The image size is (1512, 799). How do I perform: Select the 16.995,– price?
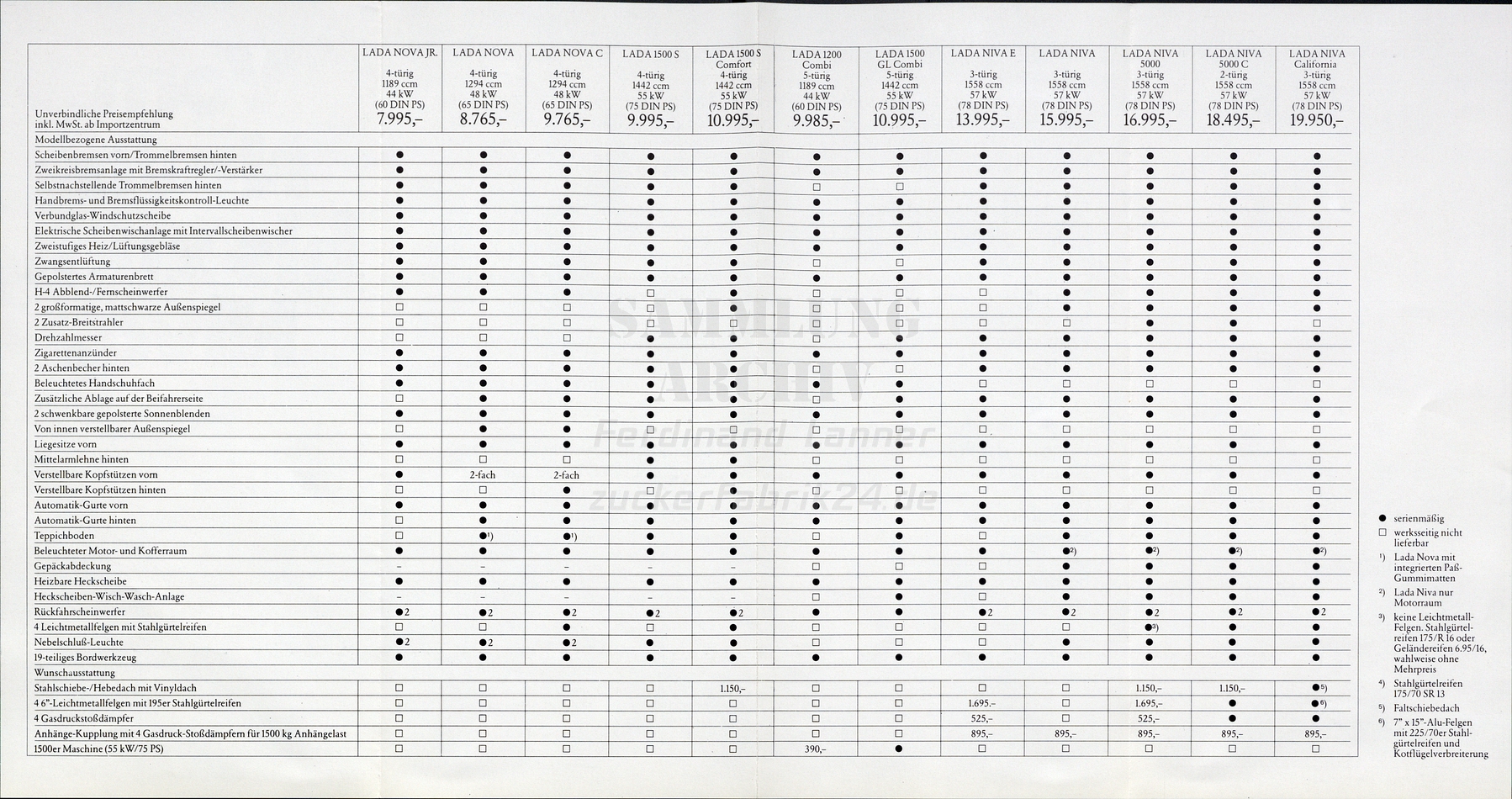[1150, 120]
